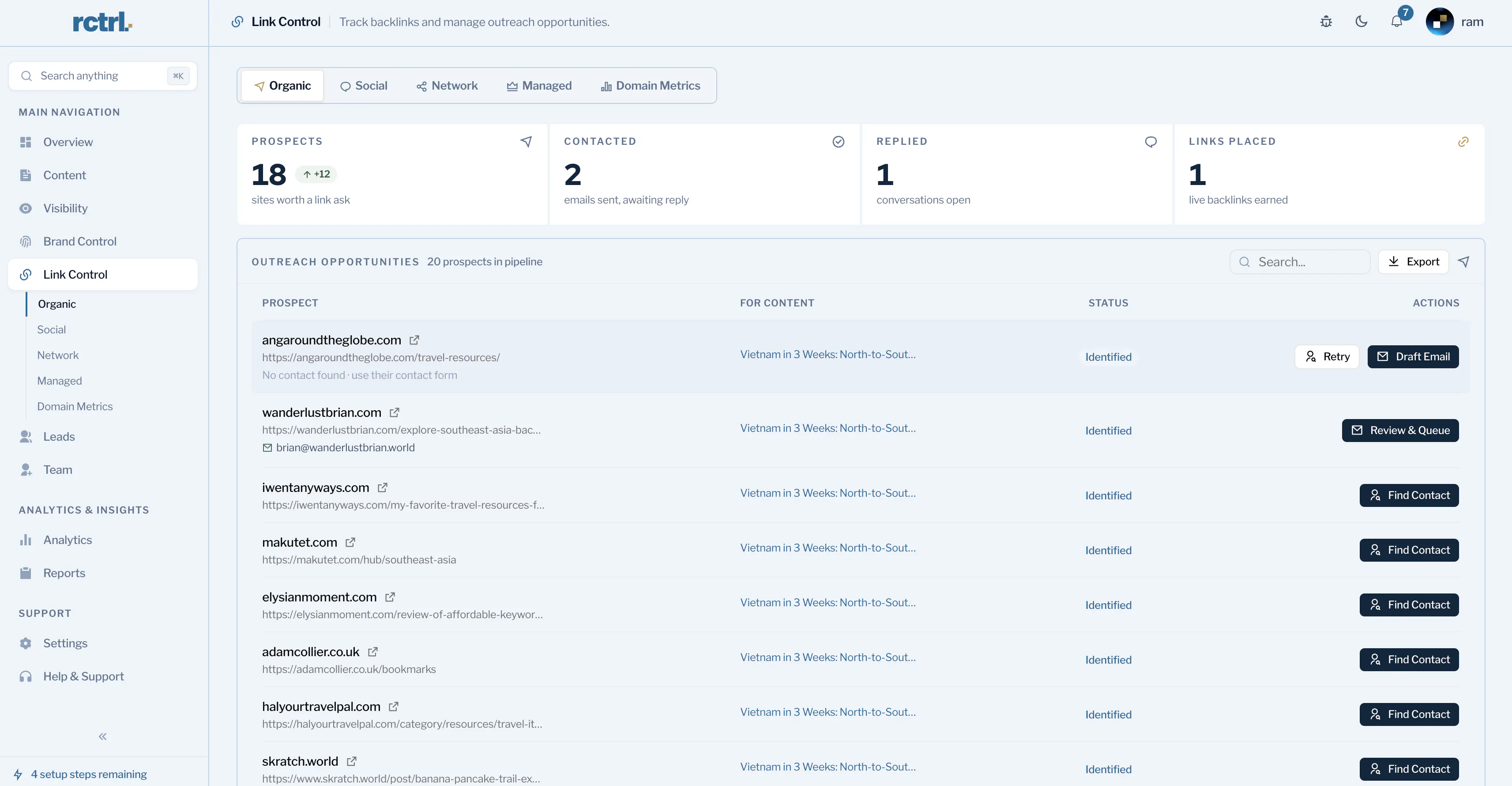Viewport: 1512px width, 786px height.
Task: Open external link icon for angaroundtheglobe.com
Action: (414, 340)
